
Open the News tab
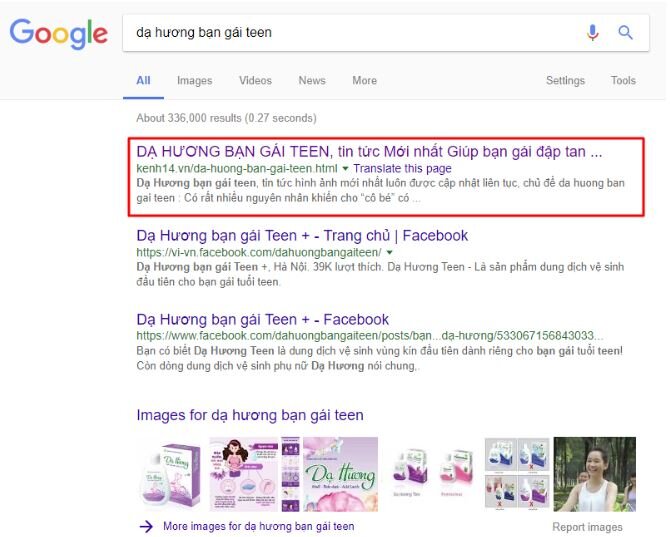pyautogui.click(x=312, y=80)
